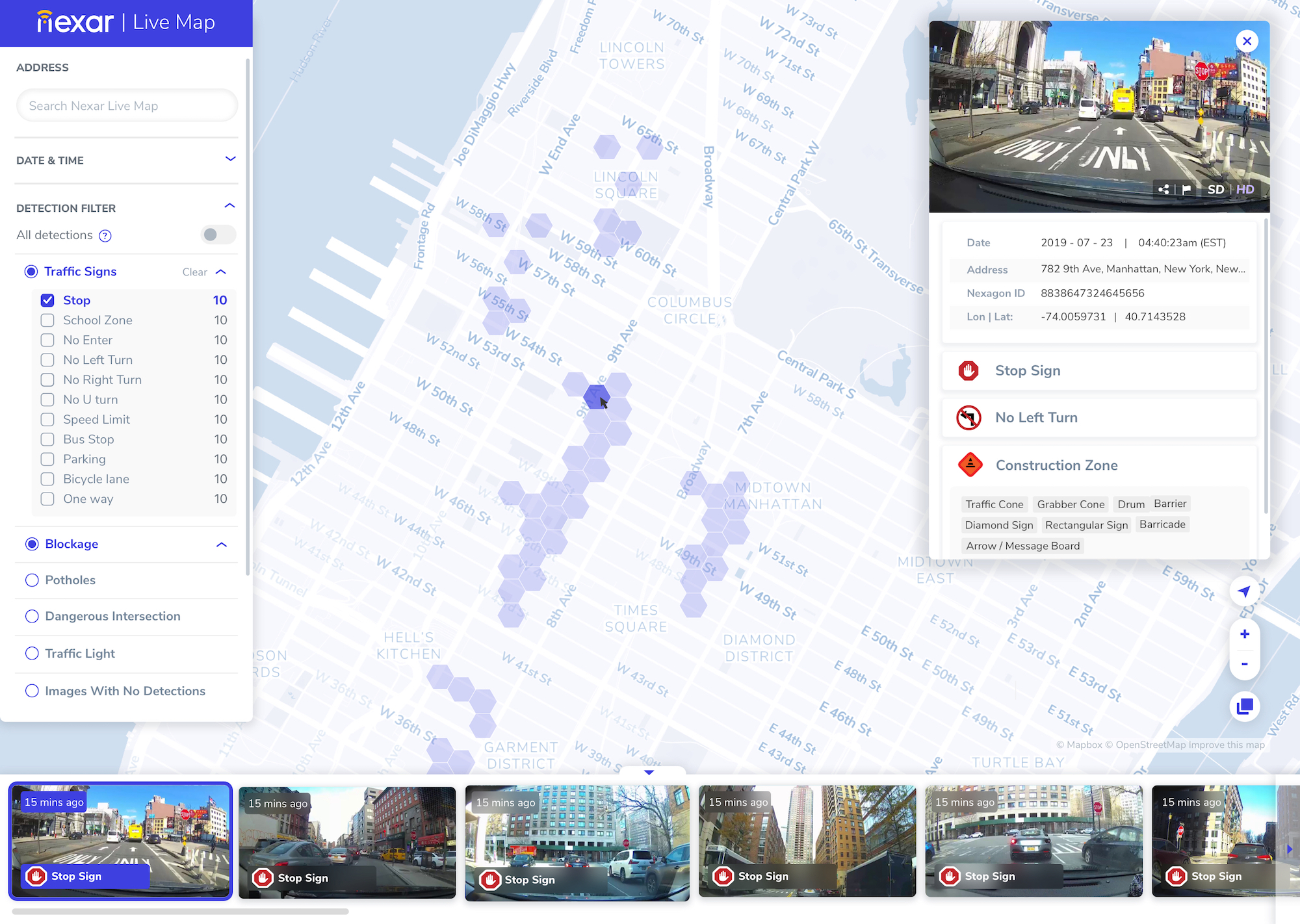Zoom out with the minus map button
Image resolution: width=1300 pixels, height=924 pixels.
(1244, 664)
